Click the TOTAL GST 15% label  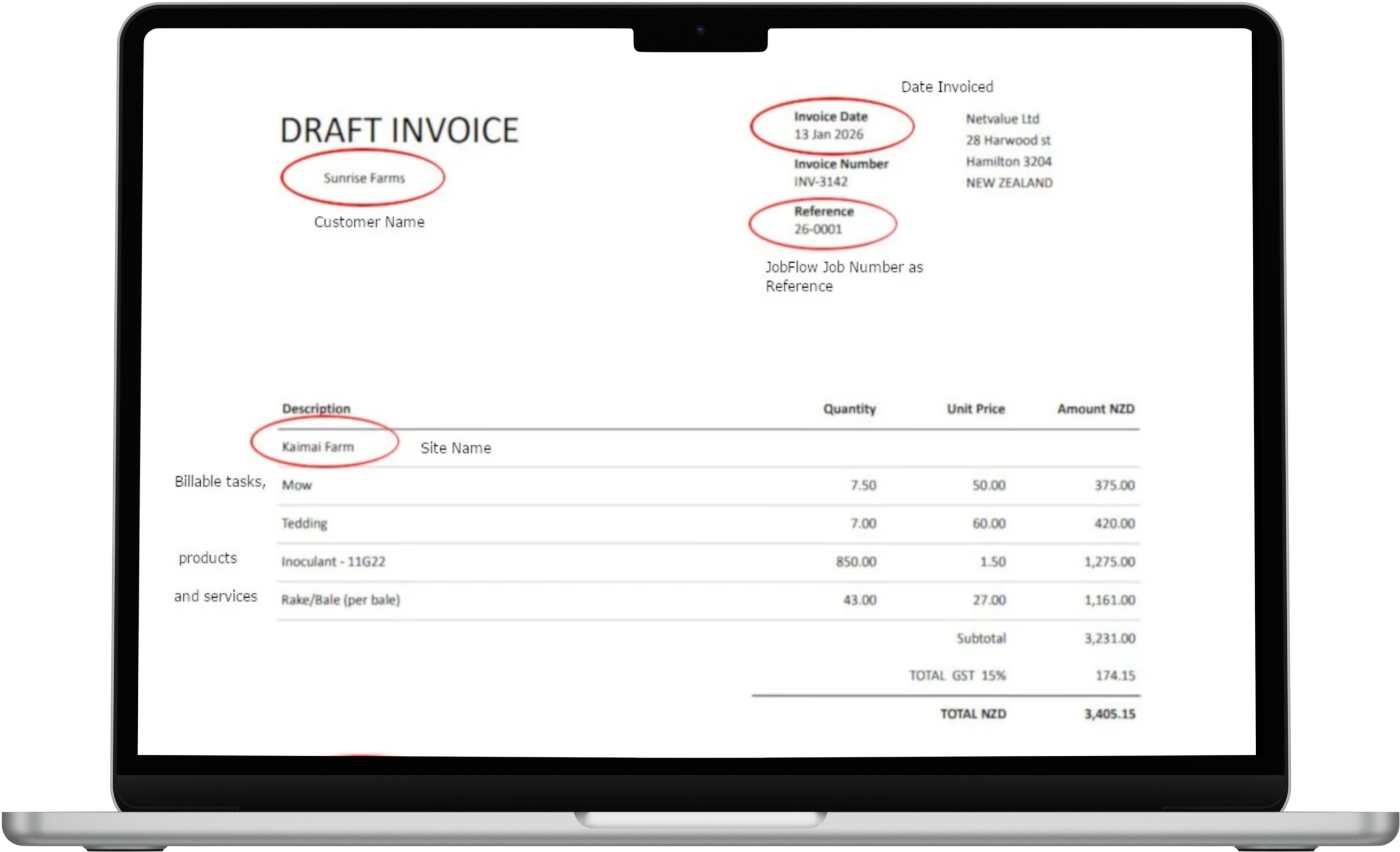tap(957, 675)
